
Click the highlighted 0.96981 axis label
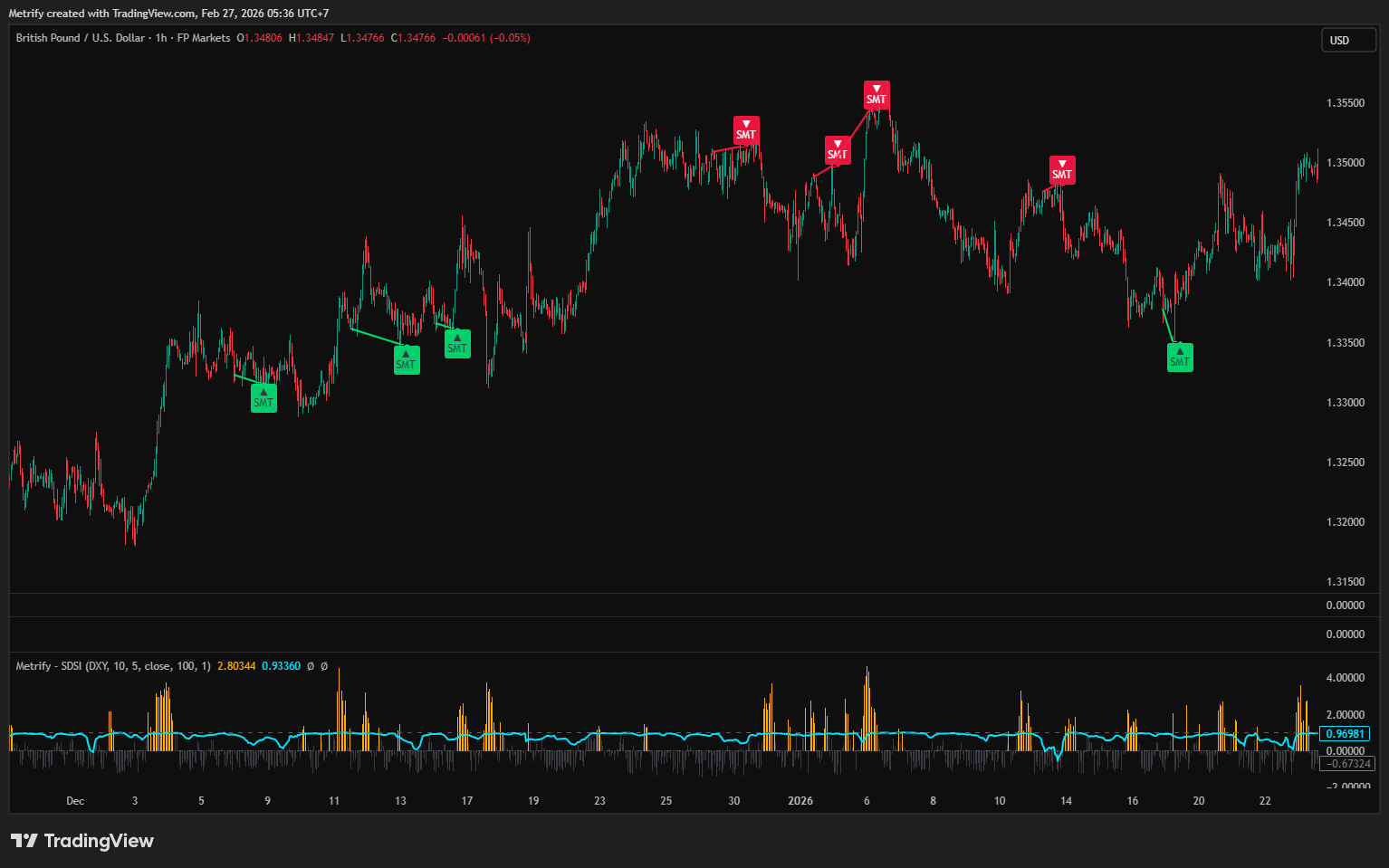[1345, 734]
